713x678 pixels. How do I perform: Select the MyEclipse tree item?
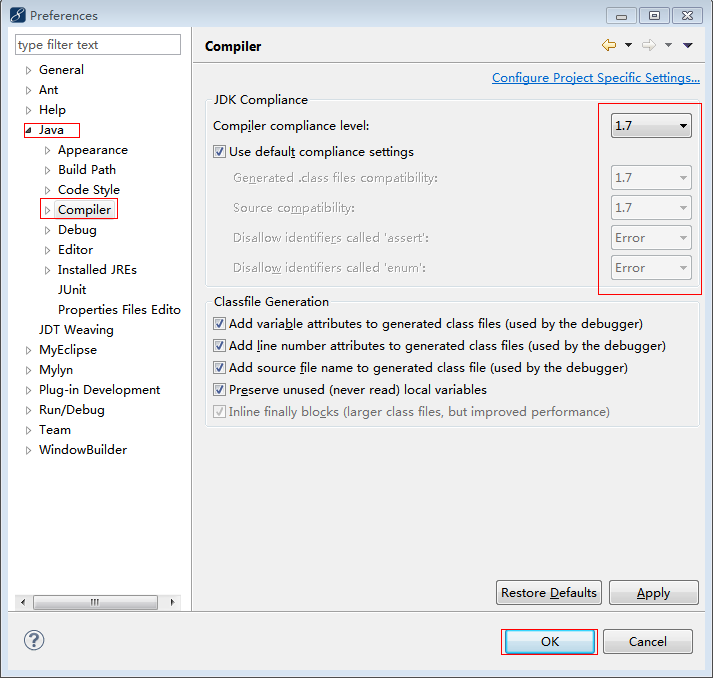tap(68, 350)
